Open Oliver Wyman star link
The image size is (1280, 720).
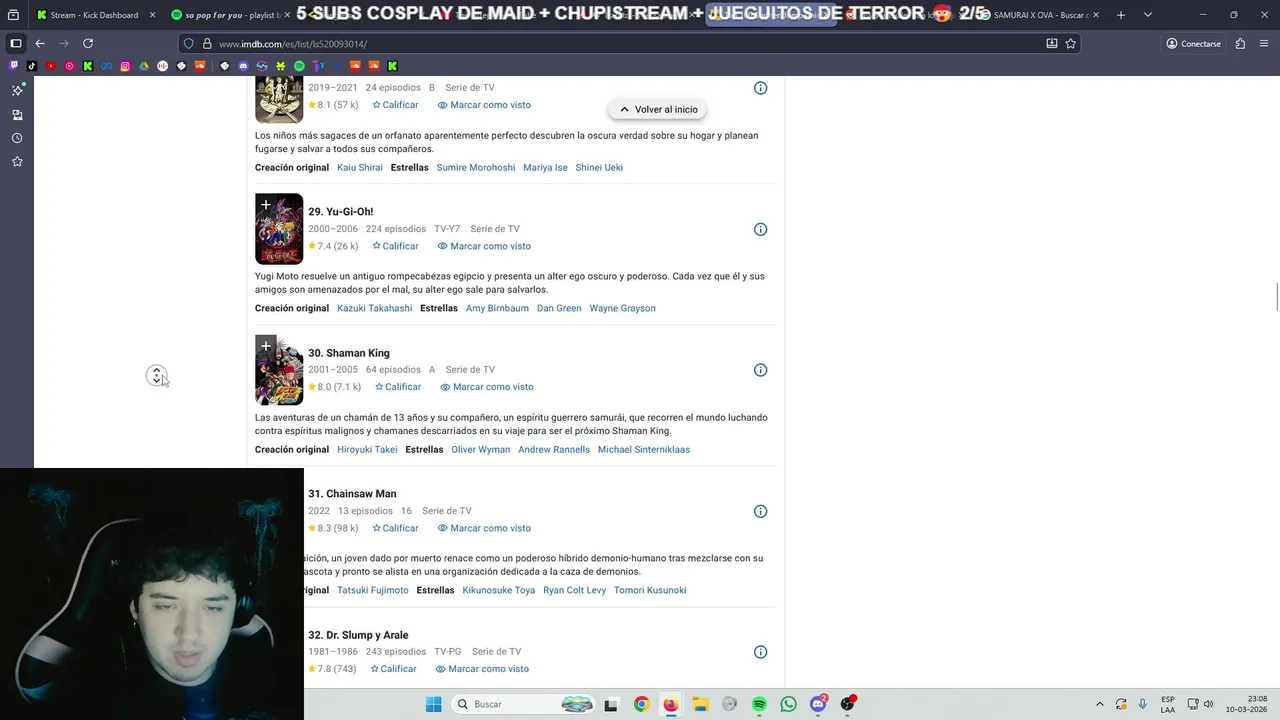pos(480,450)
